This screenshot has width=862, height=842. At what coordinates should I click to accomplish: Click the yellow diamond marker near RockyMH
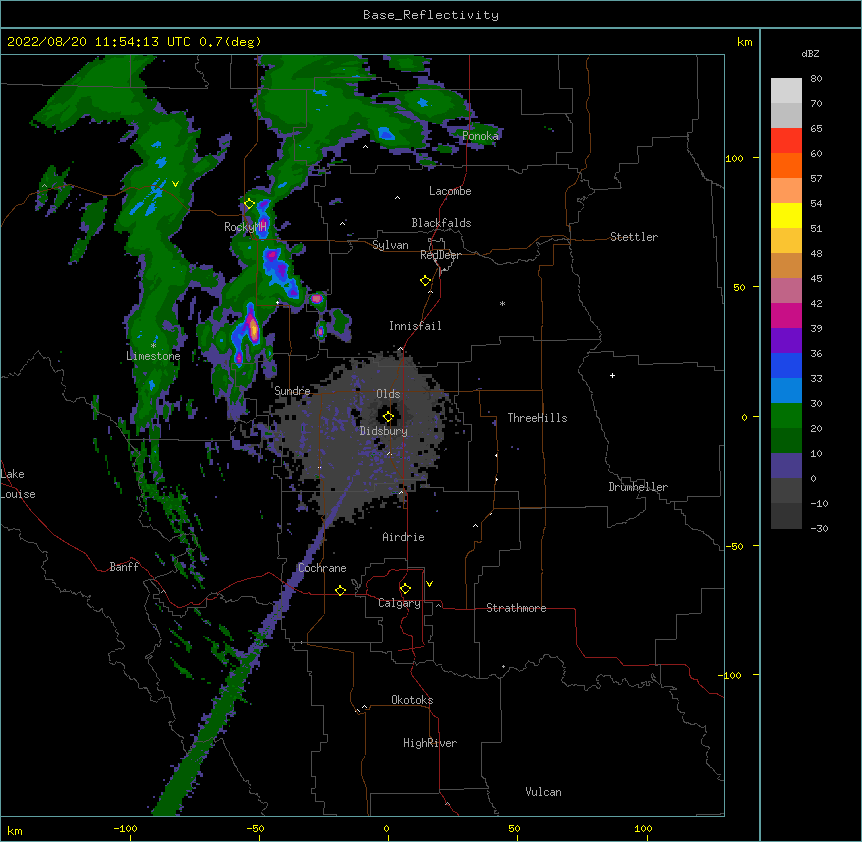(249, 204)
